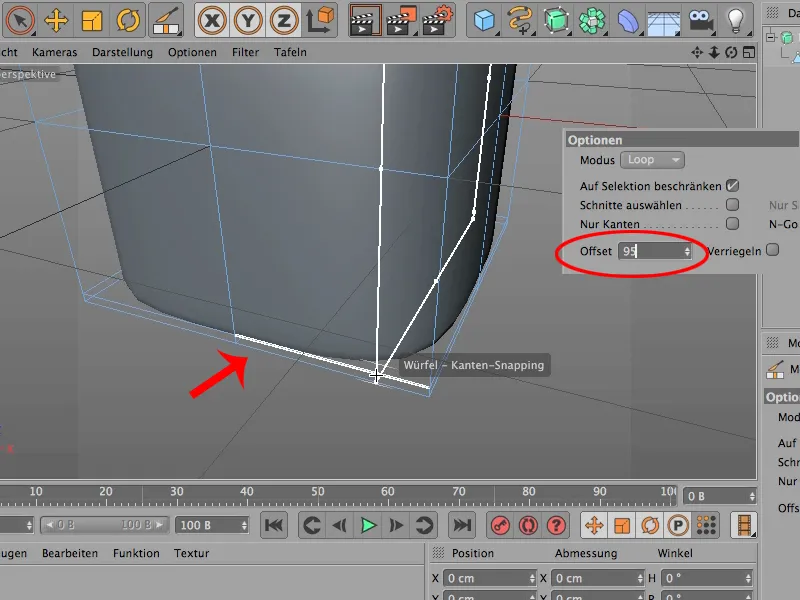Toggle Z axis lock
Image resolution: width=800 pixels, height=600 pixels.
(284, 20)
